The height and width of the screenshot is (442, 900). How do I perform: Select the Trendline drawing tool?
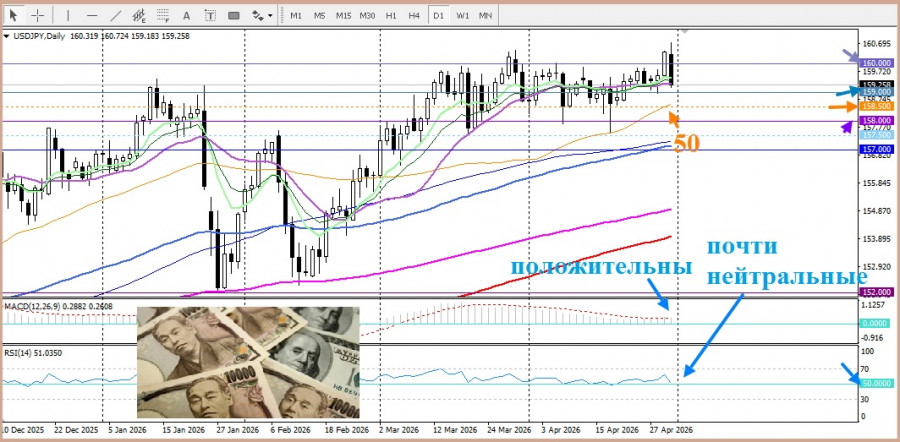116,15
